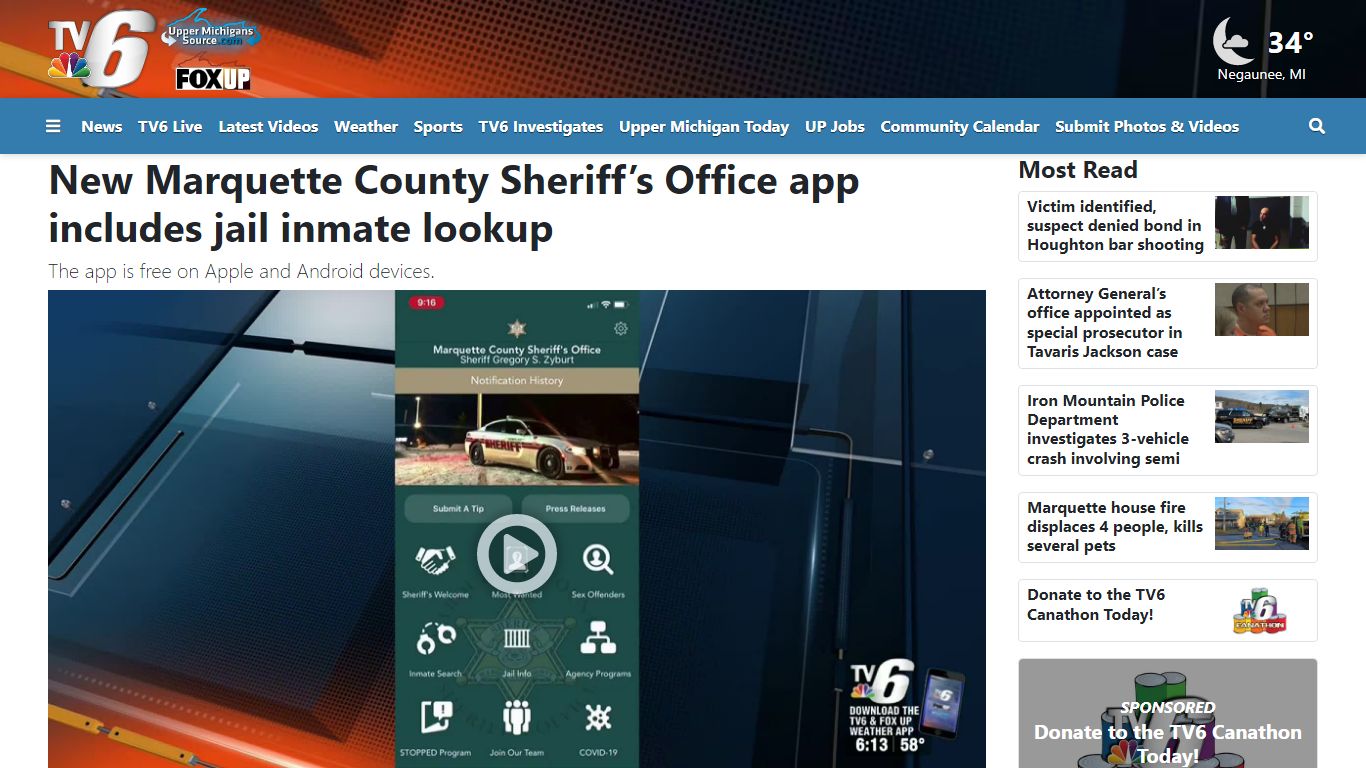Click Iron Mountain crash thumbnail image

tap(1262, 417)
